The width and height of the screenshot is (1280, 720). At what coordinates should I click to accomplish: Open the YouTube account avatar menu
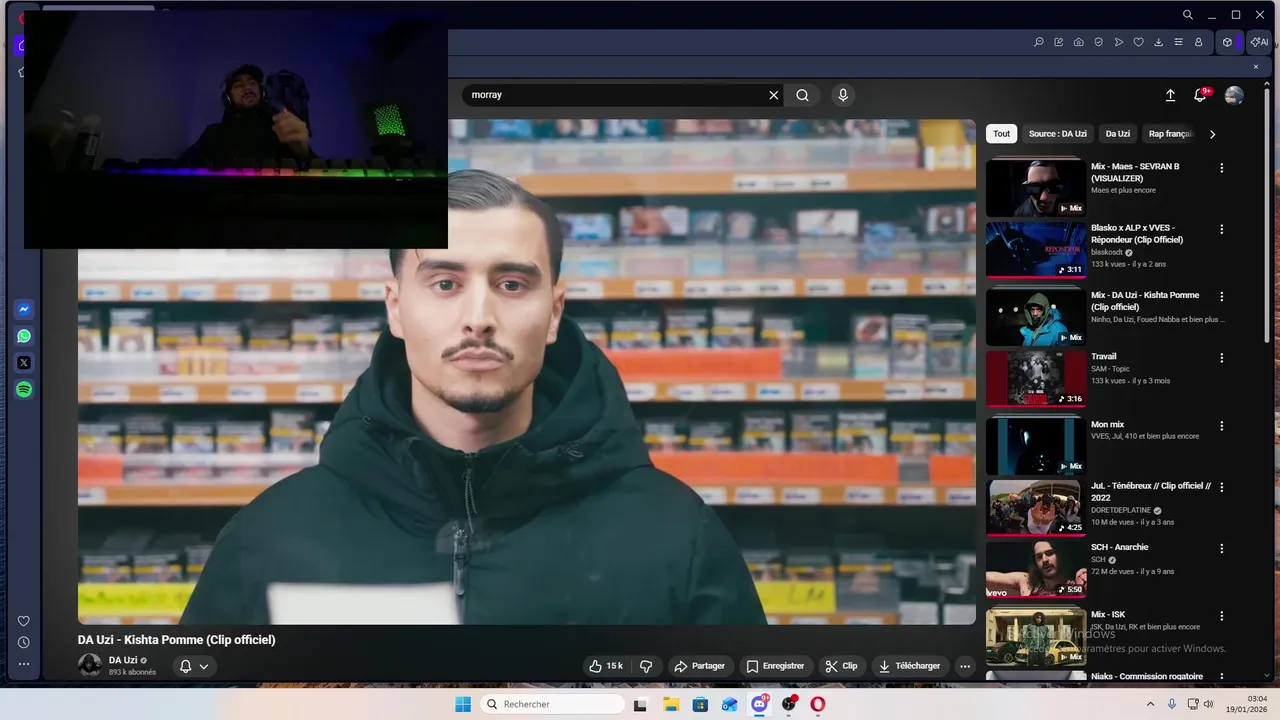(1234, 95)
